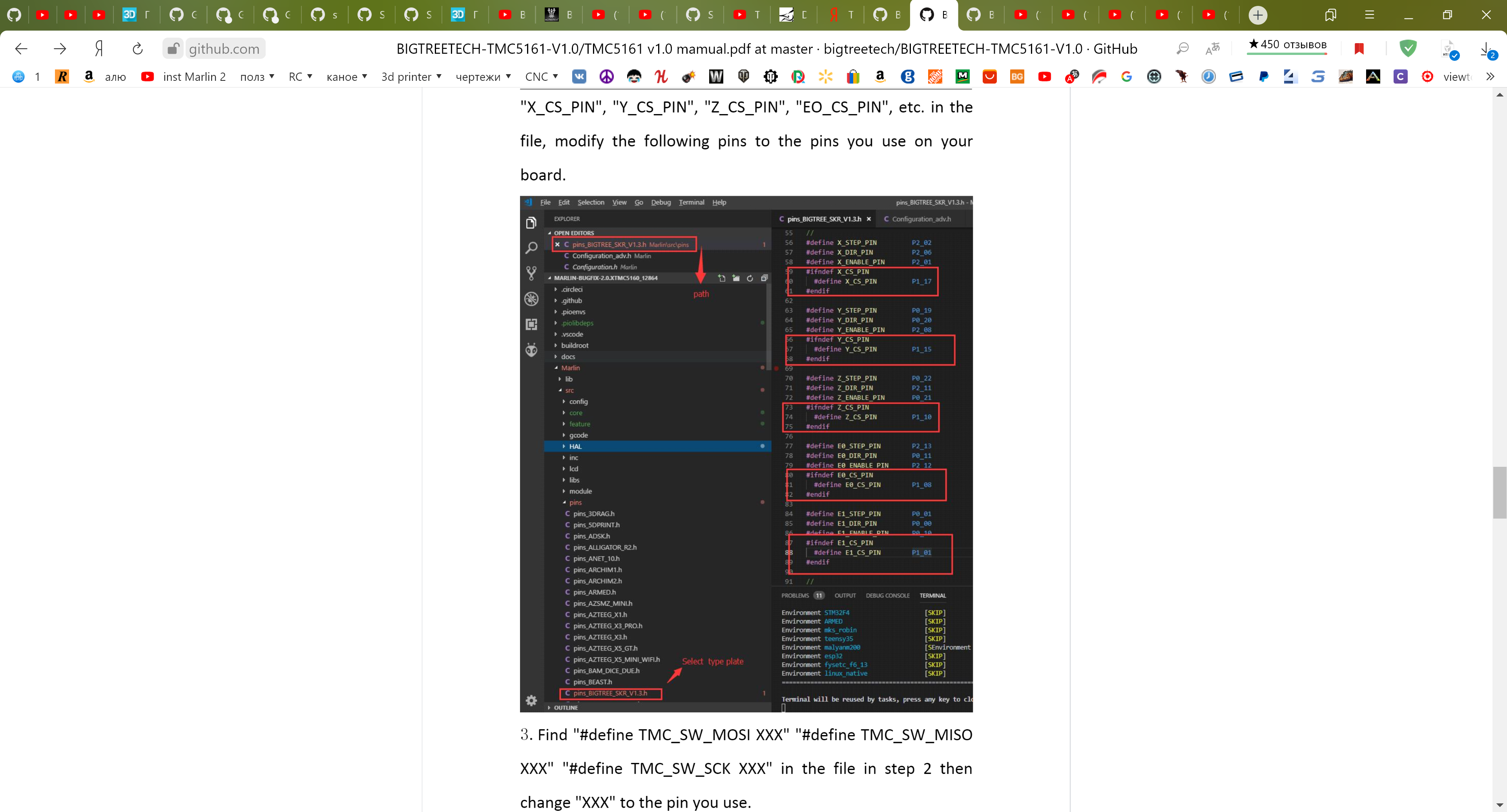Screen dimensions: 1507x812
Task: Open the blue clock bookmark icon
Action: click(1209, 76)
